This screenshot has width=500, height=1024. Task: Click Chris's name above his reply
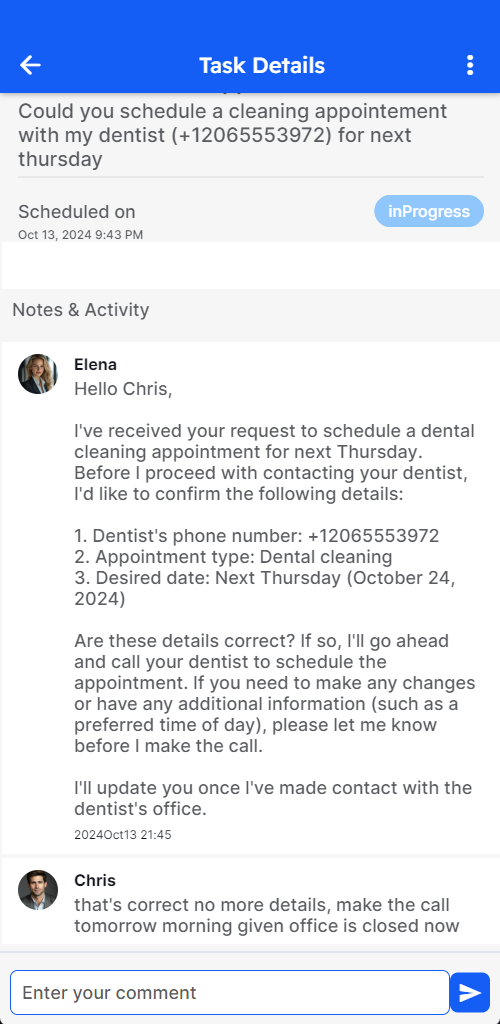[95, 880]
